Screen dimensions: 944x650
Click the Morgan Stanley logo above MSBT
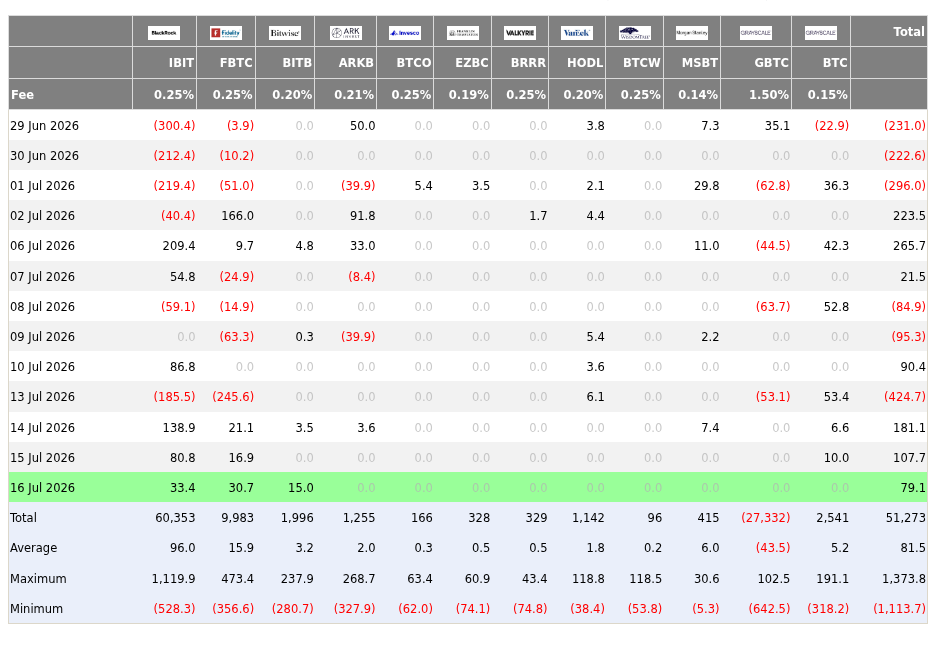[692, 32]
